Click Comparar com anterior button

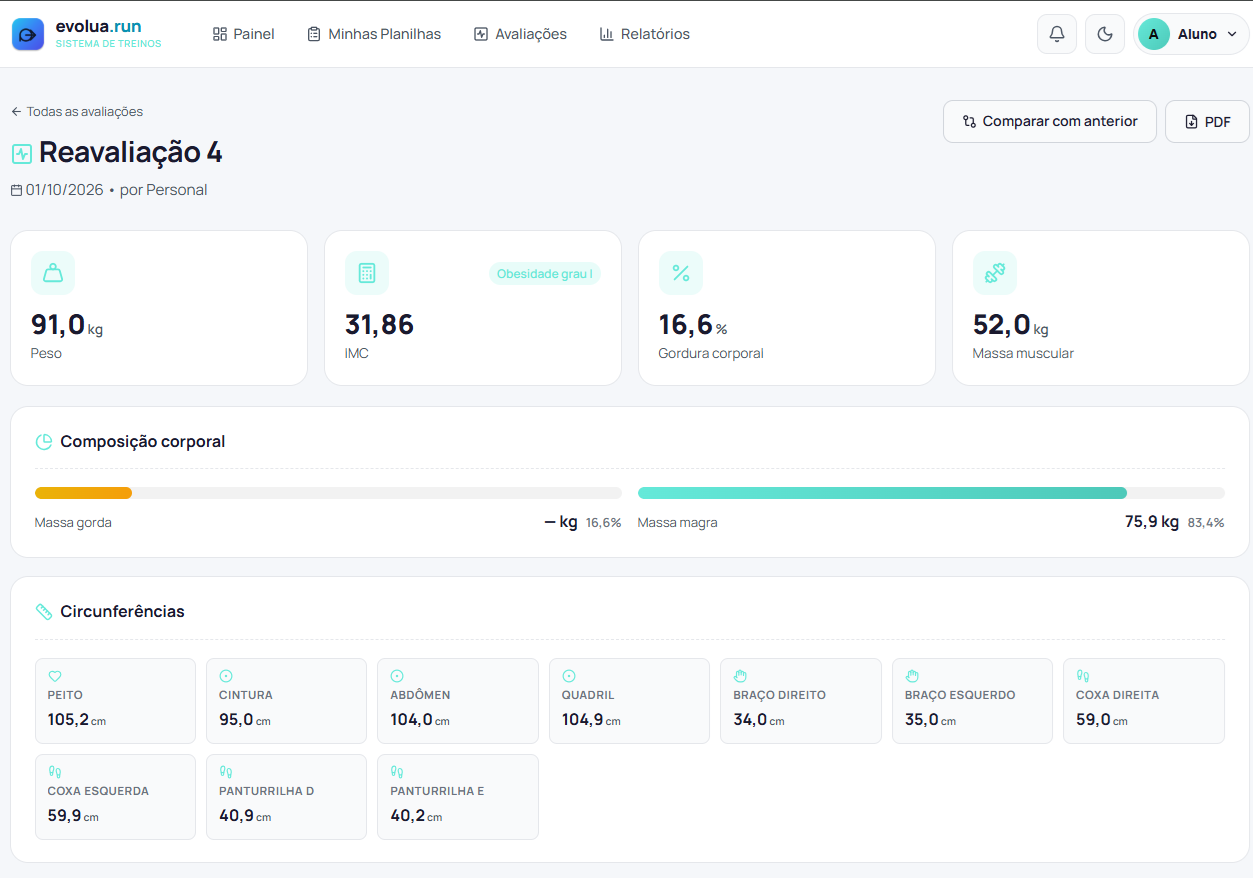point(1050,121)
